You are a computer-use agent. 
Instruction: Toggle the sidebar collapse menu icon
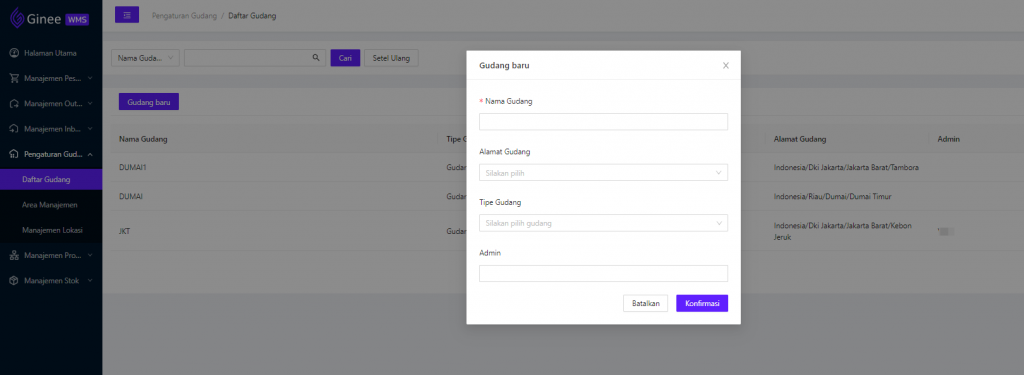click(x=127, y=15)
